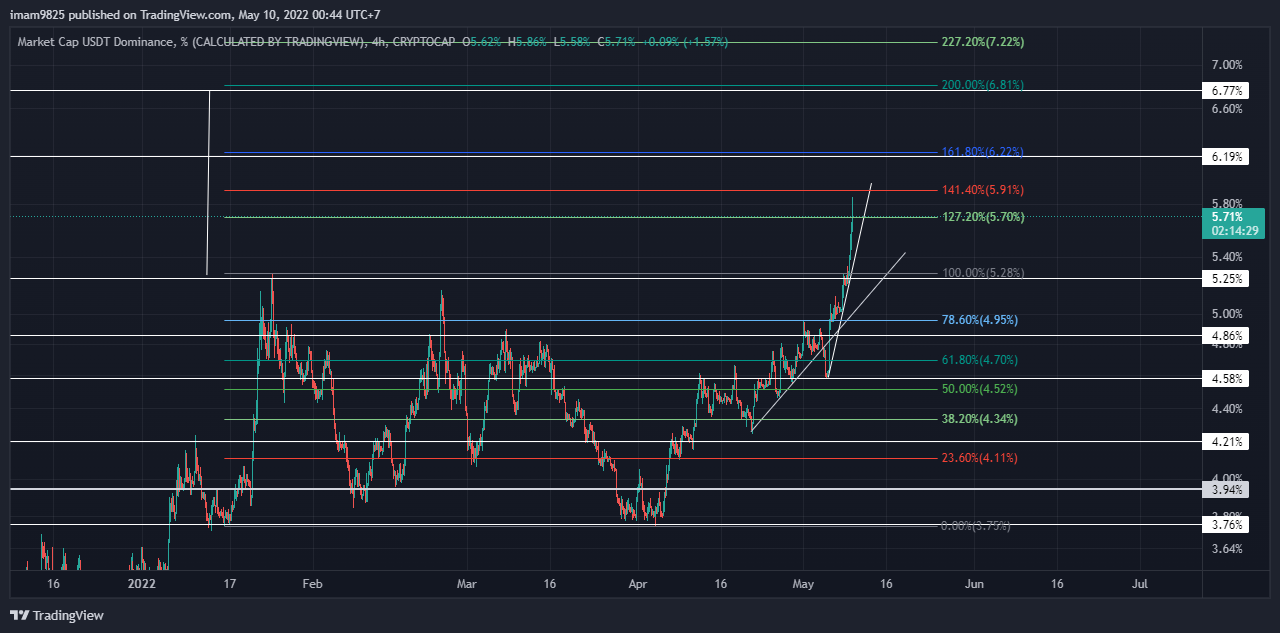1280x633 pixels.
Task: Click the 'Jul' label on time axis
Action: (x=1139, y=583)
